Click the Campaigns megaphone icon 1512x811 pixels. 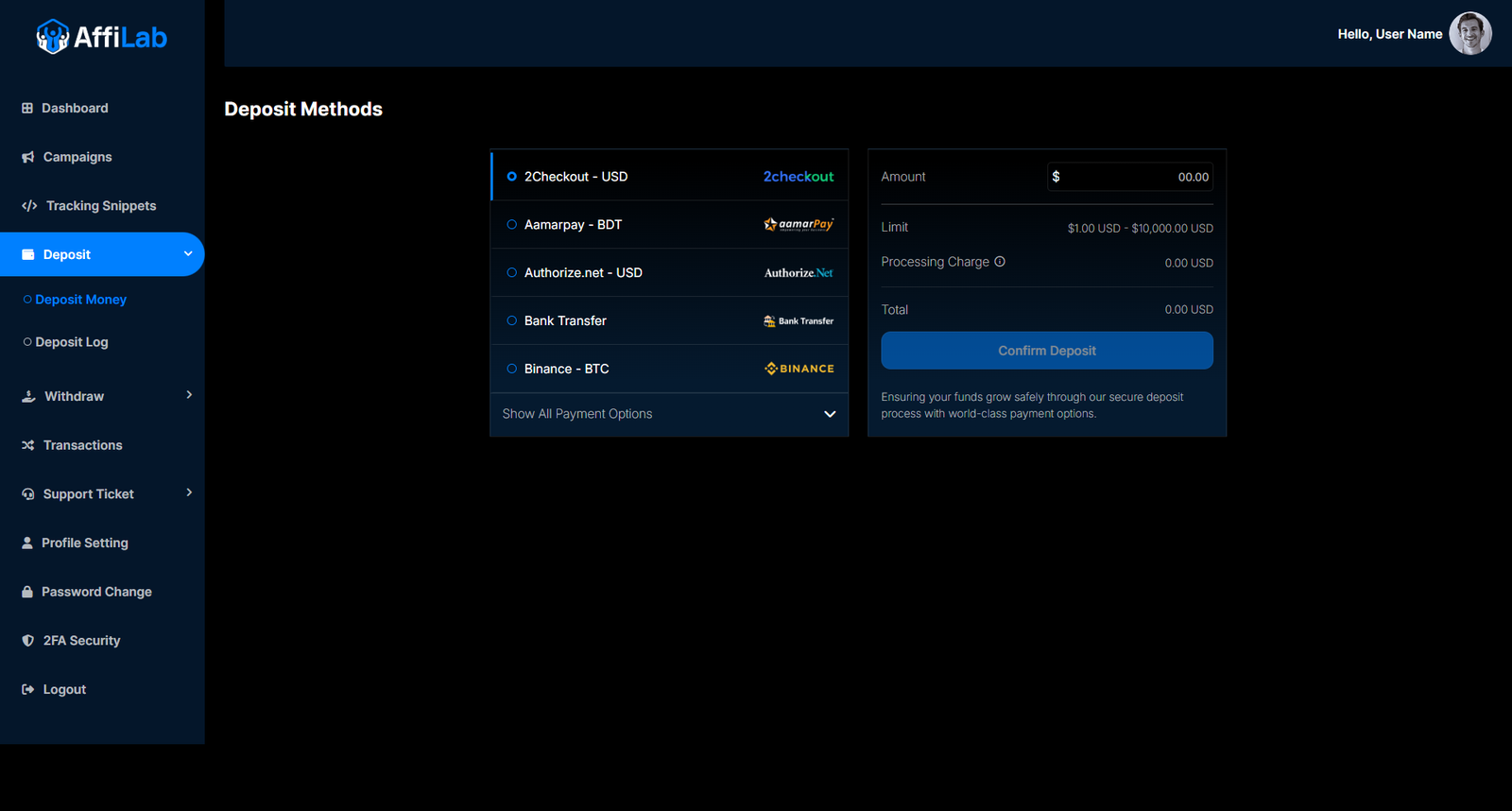(x=28, y=157)
